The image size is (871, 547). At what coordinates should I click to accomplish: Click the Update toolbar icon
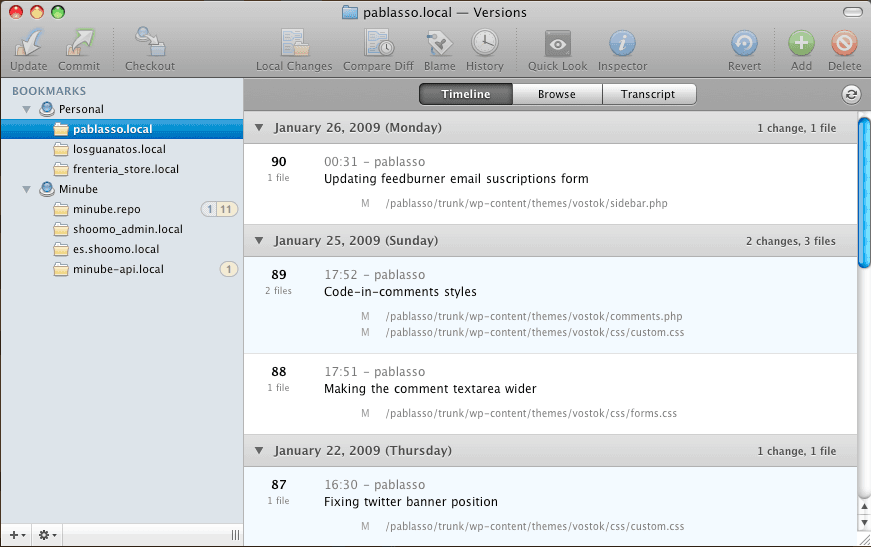pos(29,43)
